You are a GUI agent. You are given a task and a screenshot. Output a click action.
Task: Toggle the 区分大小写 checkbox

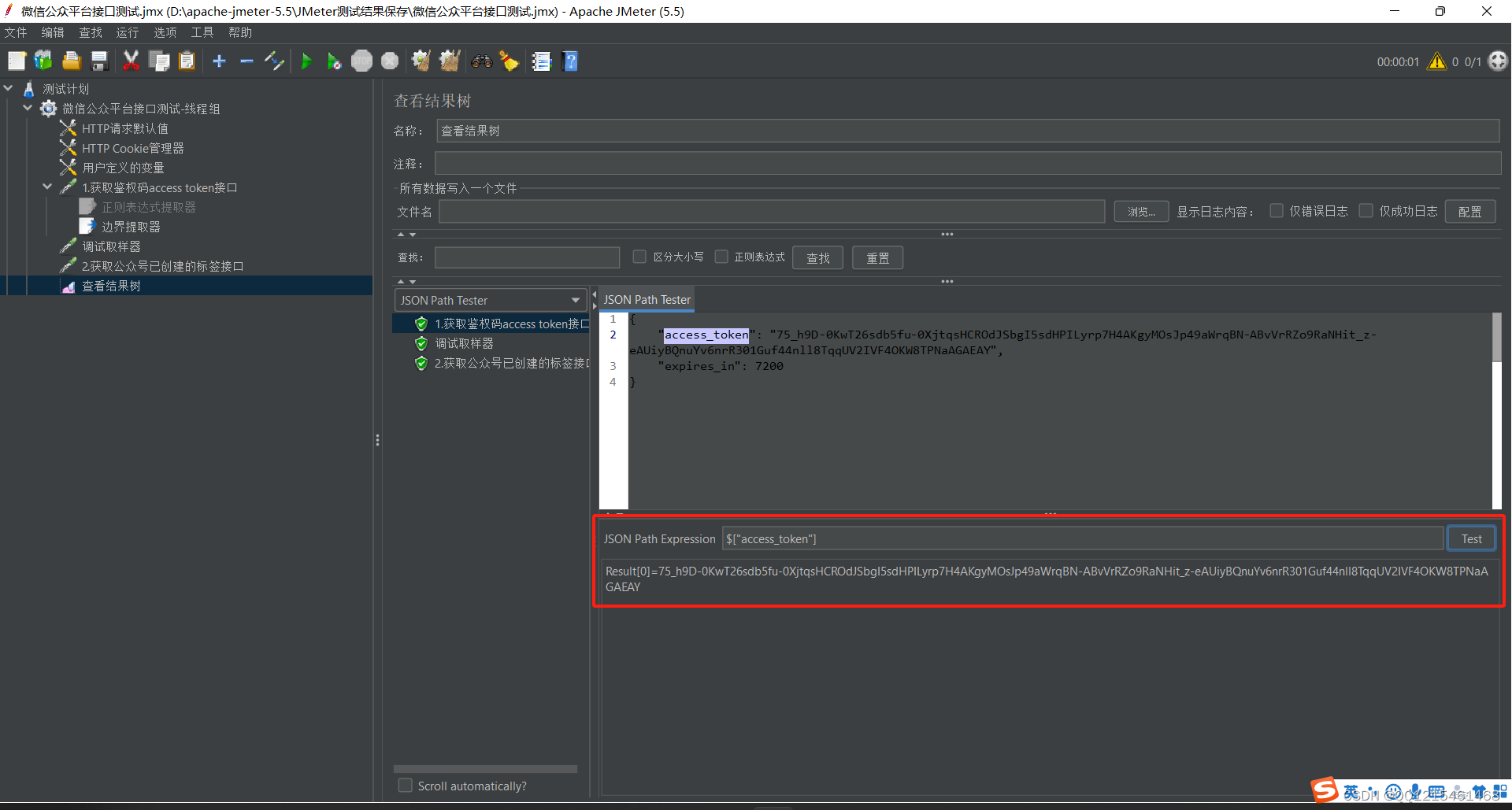tap(639, 257)
